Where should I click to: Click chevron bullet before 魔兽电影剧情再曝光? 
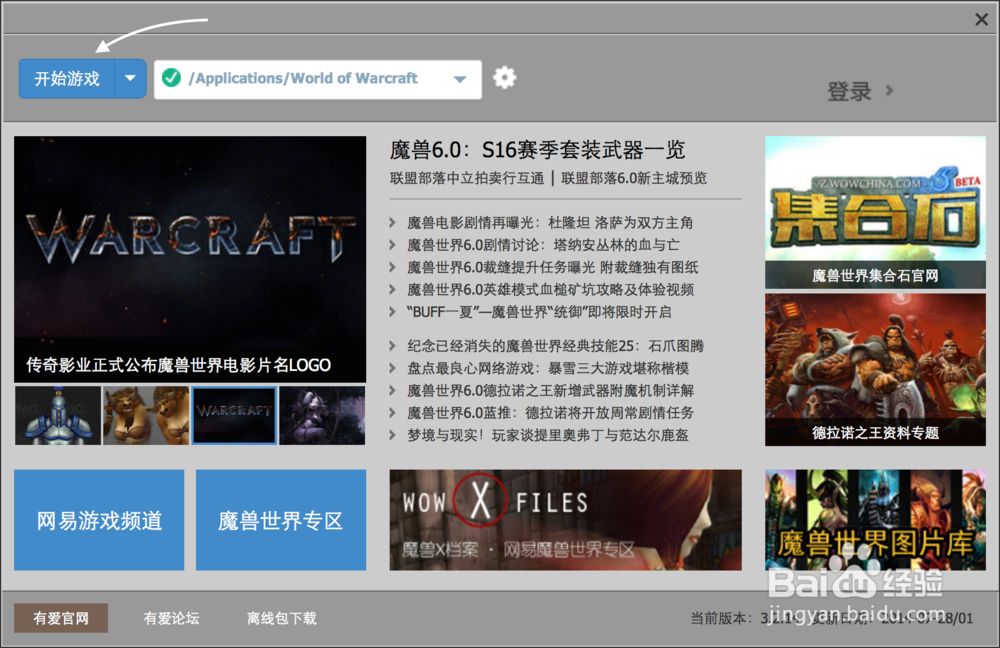(393, 223)
